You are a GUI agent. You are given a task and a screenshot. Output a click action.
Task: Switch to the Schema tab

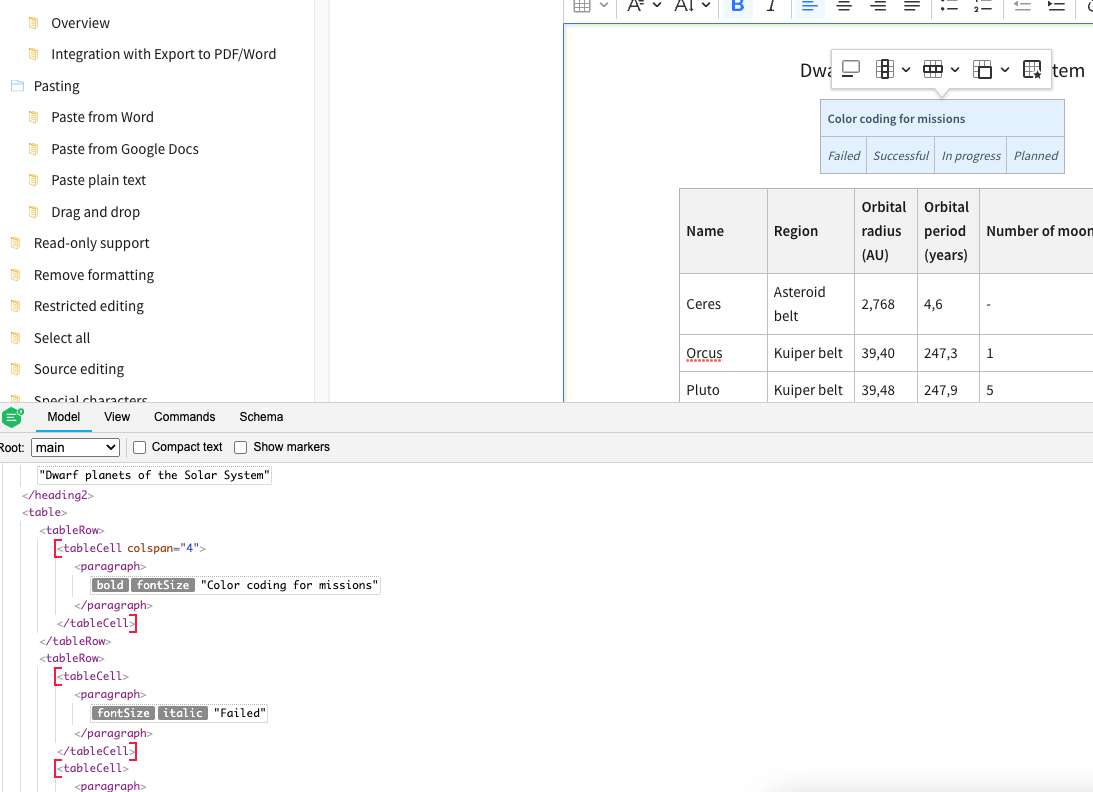pos(261,417)
